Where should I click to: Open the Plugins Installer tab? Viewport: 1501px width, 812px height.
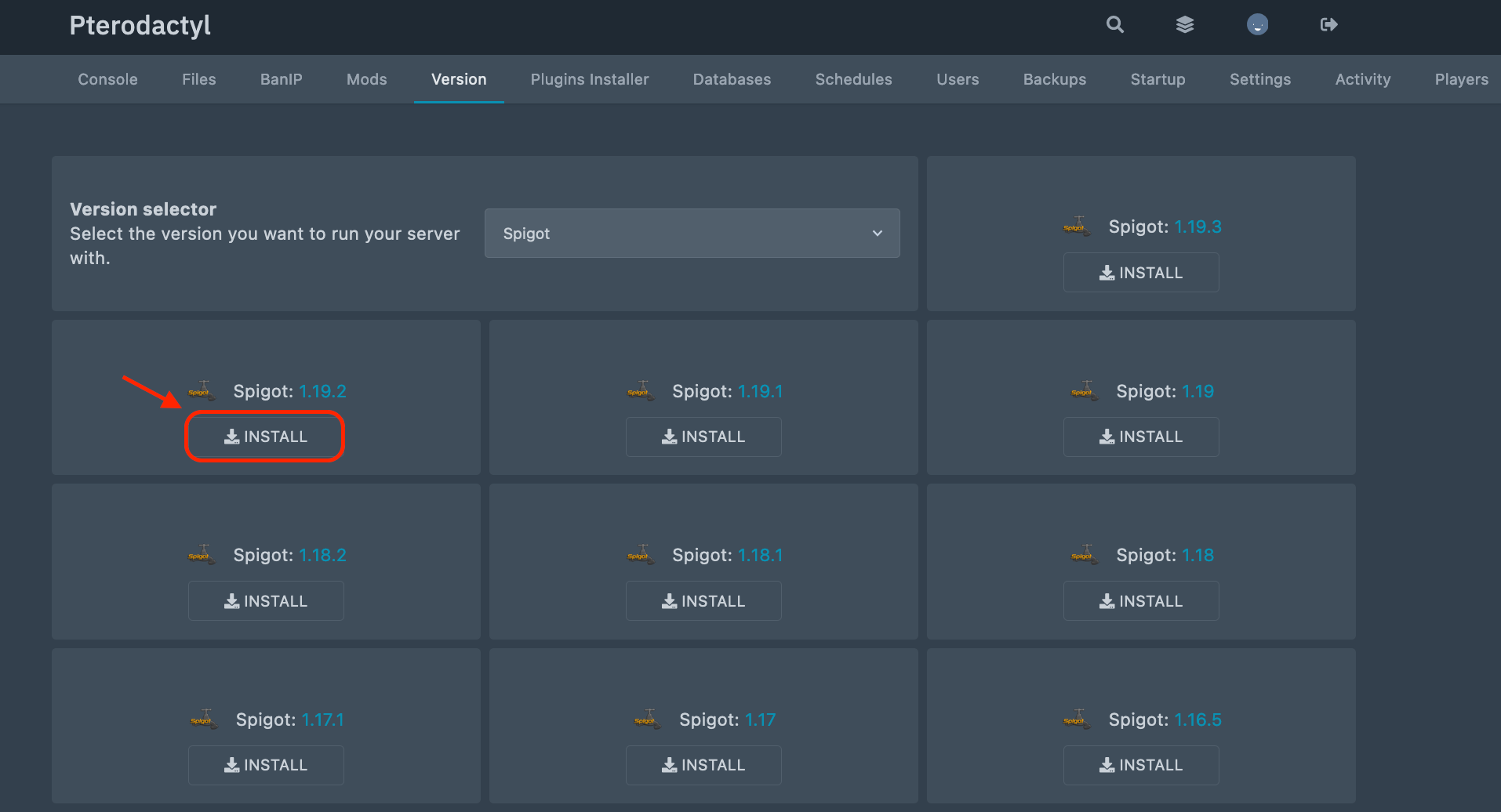pyautogui.click(x=589, y=79)
